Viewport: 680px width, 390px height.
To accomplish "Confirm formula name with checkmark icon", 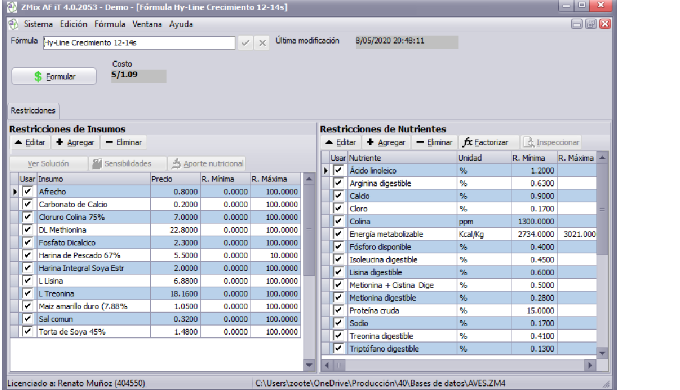I will [245, 43].
